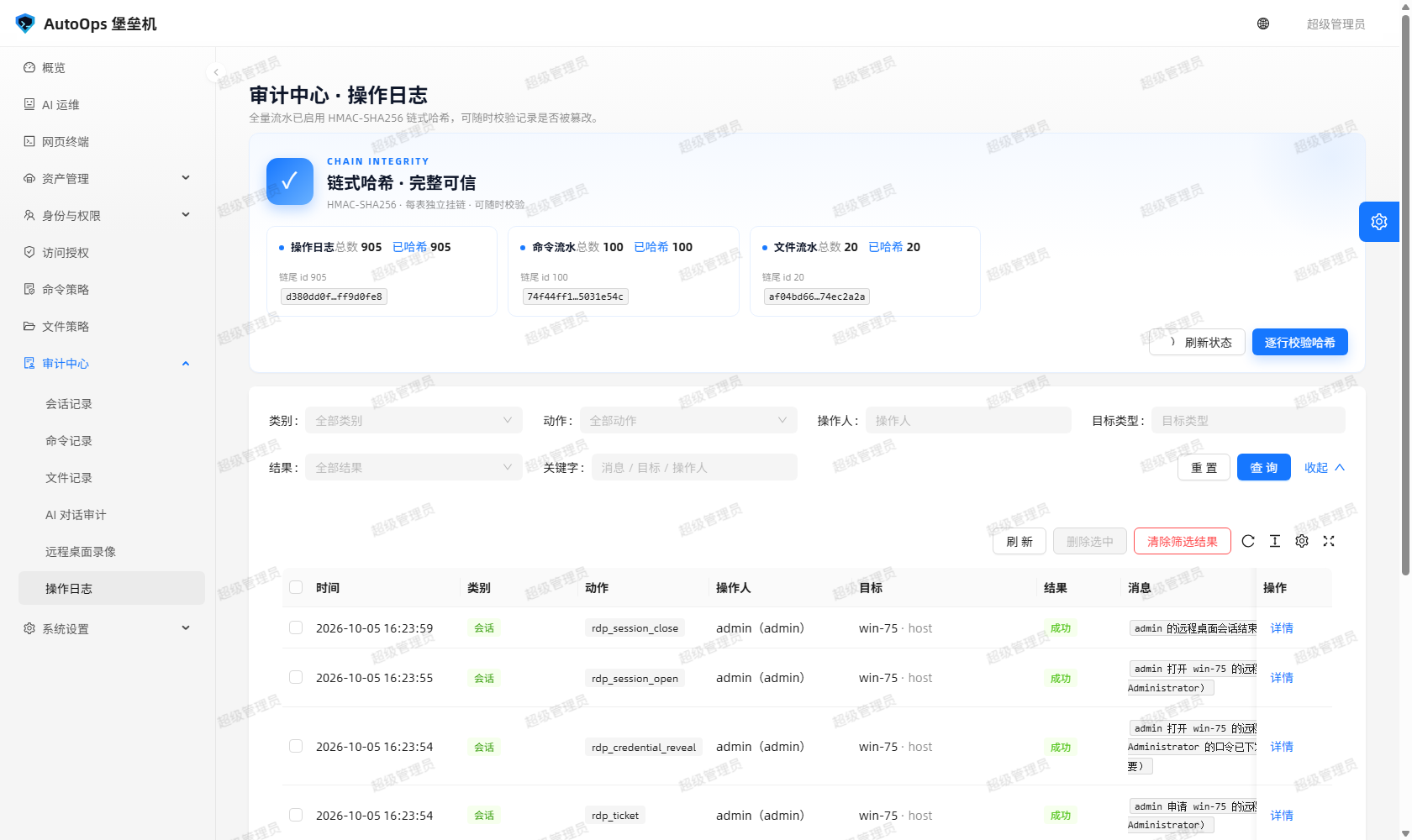The width and height of the screenshot is (1412, 840).
Task: Open the table column settings gear
Action: click(x=1302, y=541)
